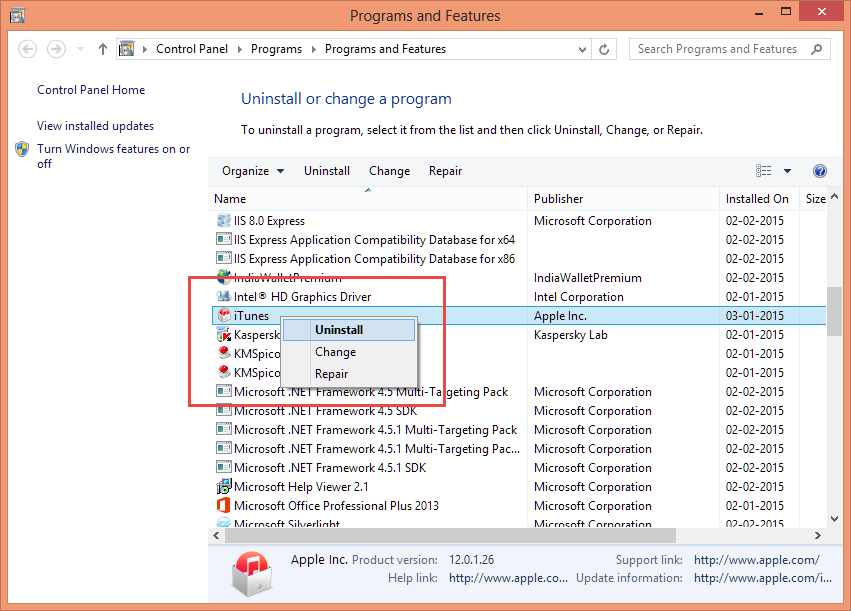Click Change in the toolbar

389,171
